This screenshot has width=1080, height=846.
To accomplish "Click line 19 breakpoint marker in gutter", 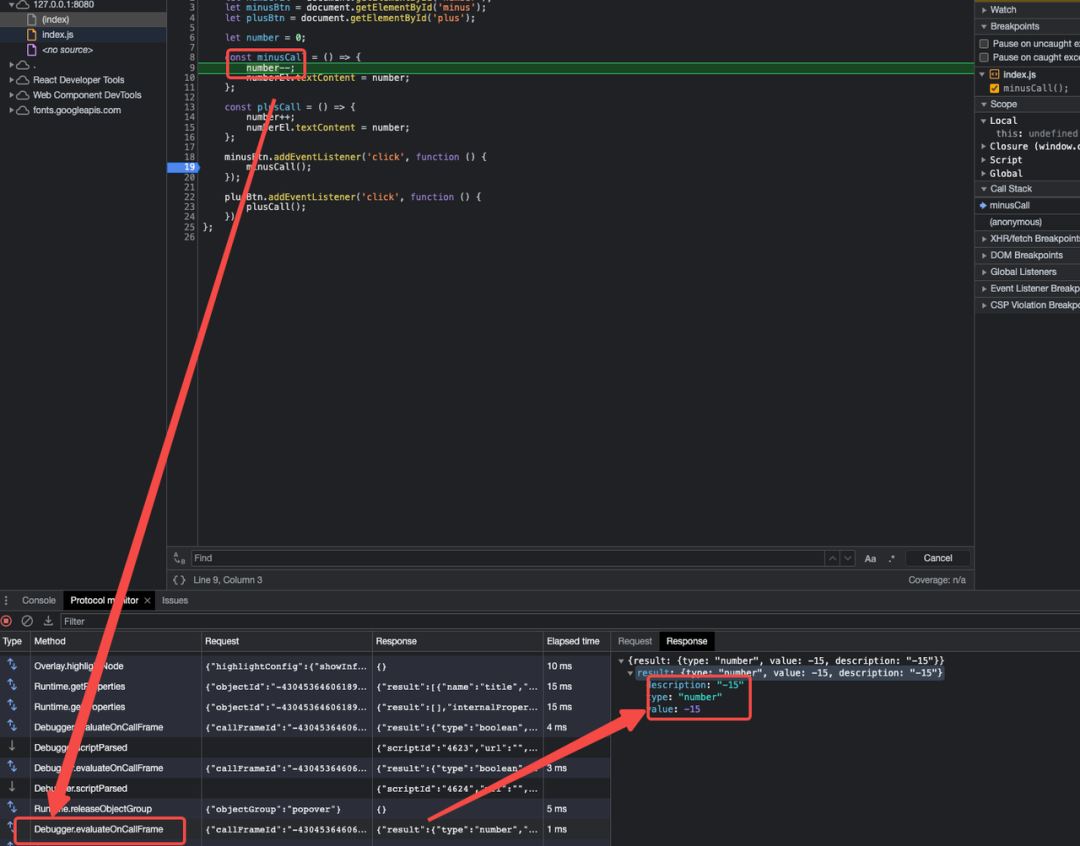I will coord(183,167).
